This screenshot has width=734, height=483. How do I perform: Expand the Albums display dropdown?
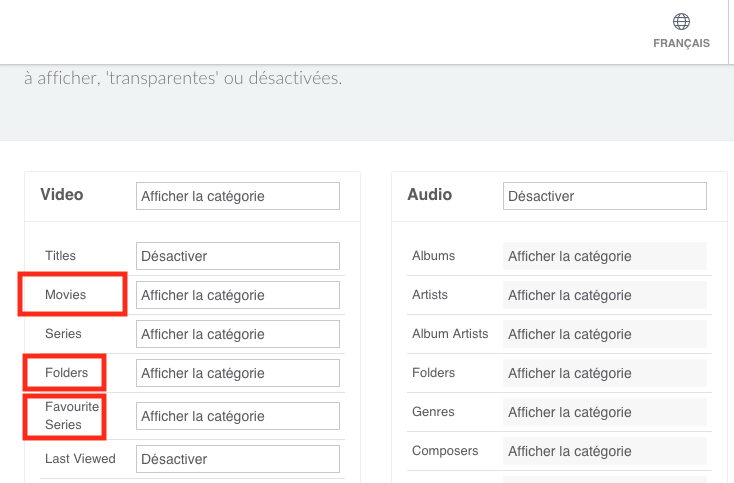tap(605, 256)
